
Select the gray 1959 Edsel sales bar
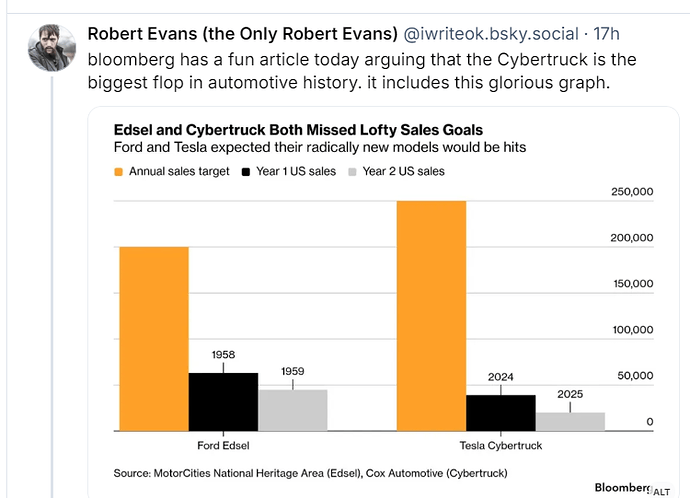click(293, 410)
